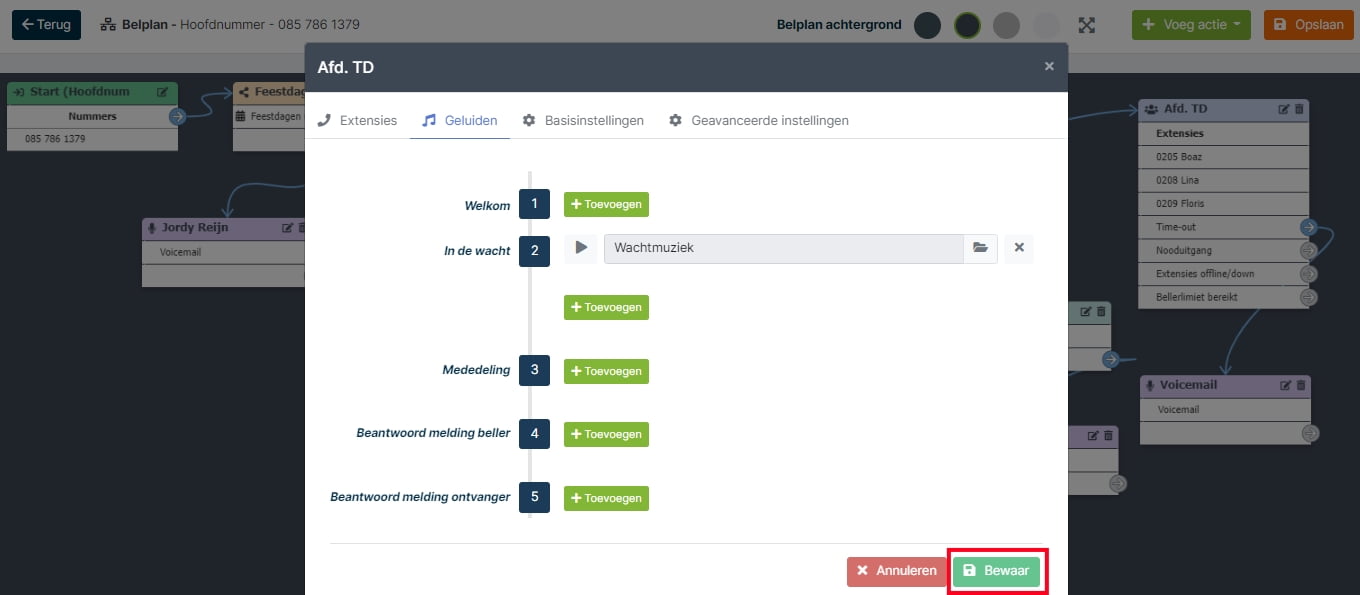Click the Nooduitgang row label
The image size is (1360, 595).
click(1184, 250)
